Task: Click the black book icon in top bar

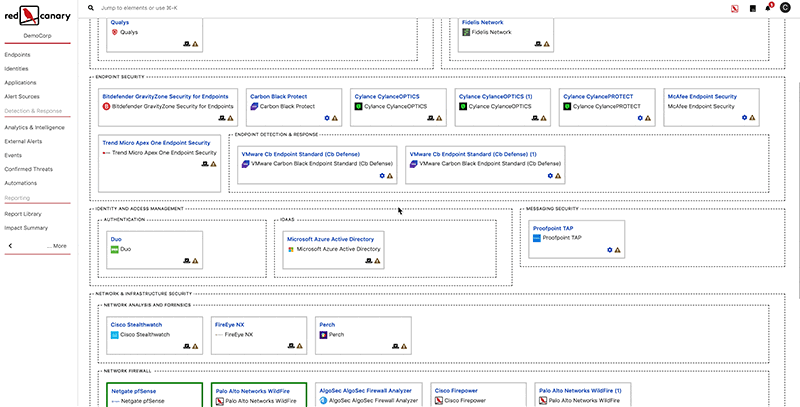Action: pos(752,9)
